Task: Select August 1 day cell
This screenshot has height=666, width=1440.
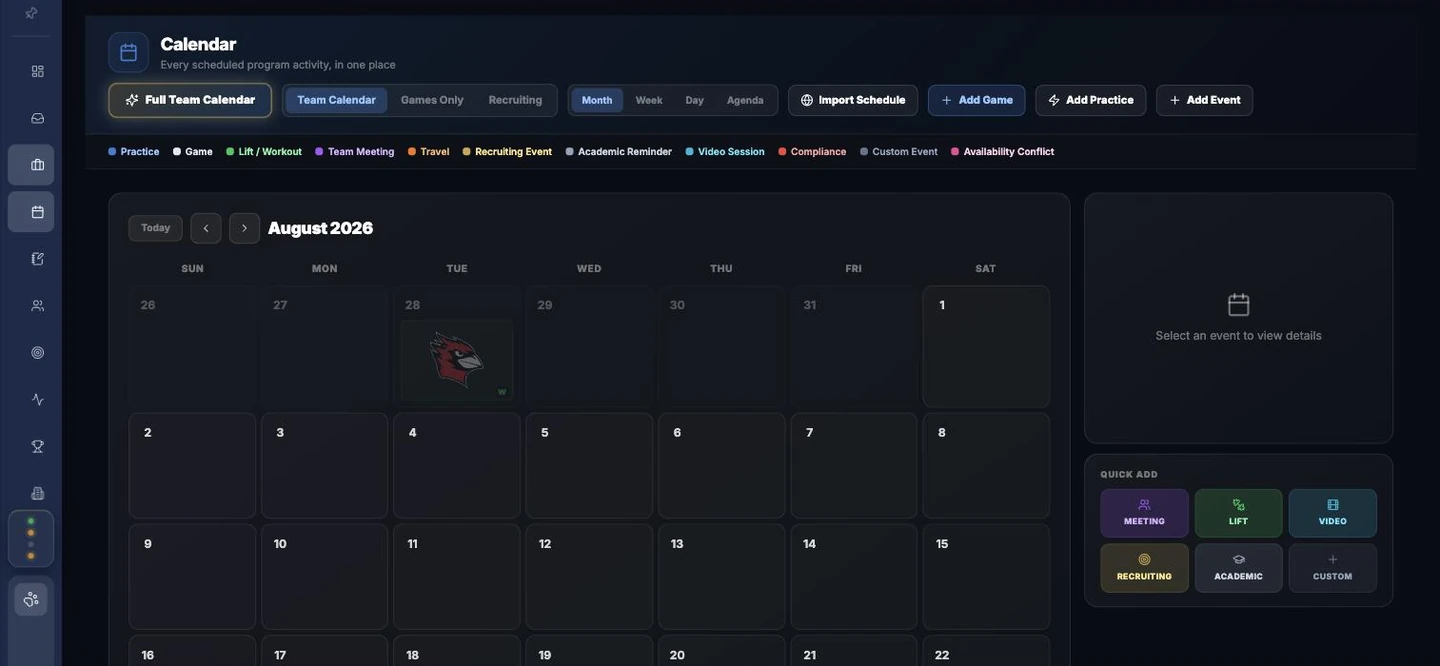Action: click(x=986, y=347)
